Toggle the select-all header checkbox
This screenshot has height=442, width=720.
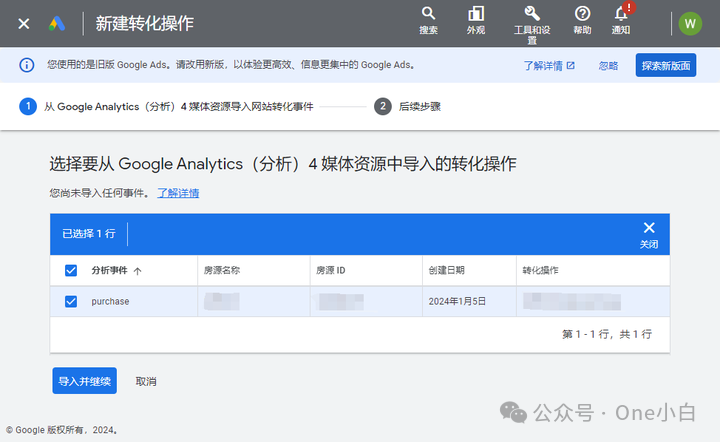coord(71,270)
